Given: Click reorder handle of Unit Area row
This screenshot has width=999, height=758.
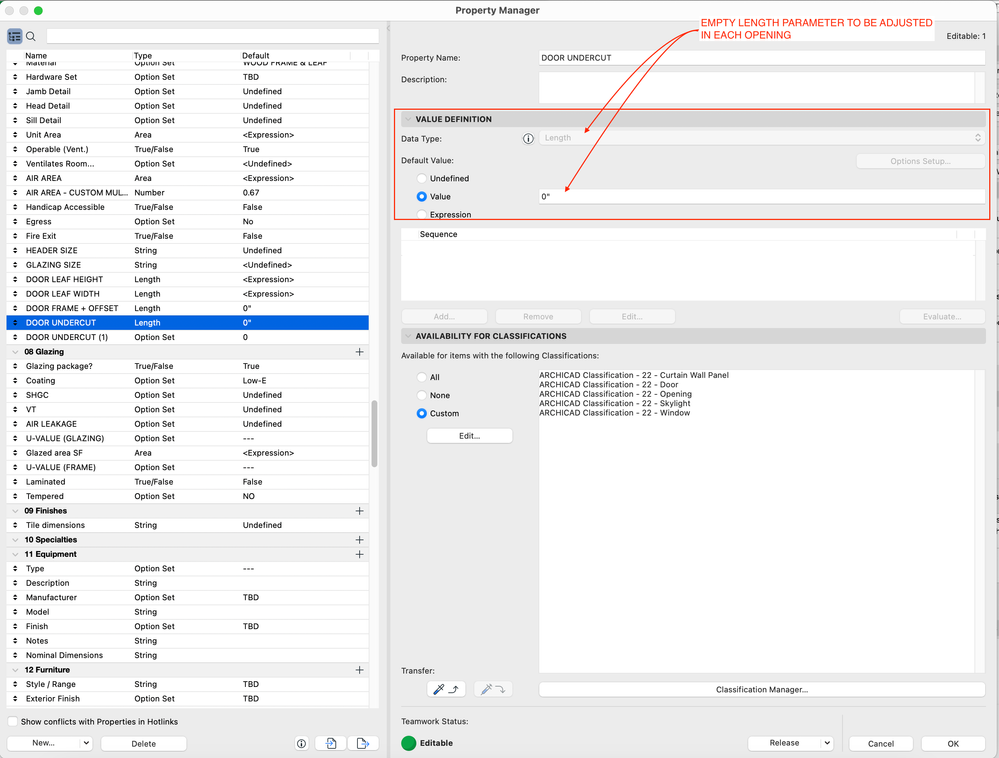Looking at the screenshot, I should click(15, 135).
